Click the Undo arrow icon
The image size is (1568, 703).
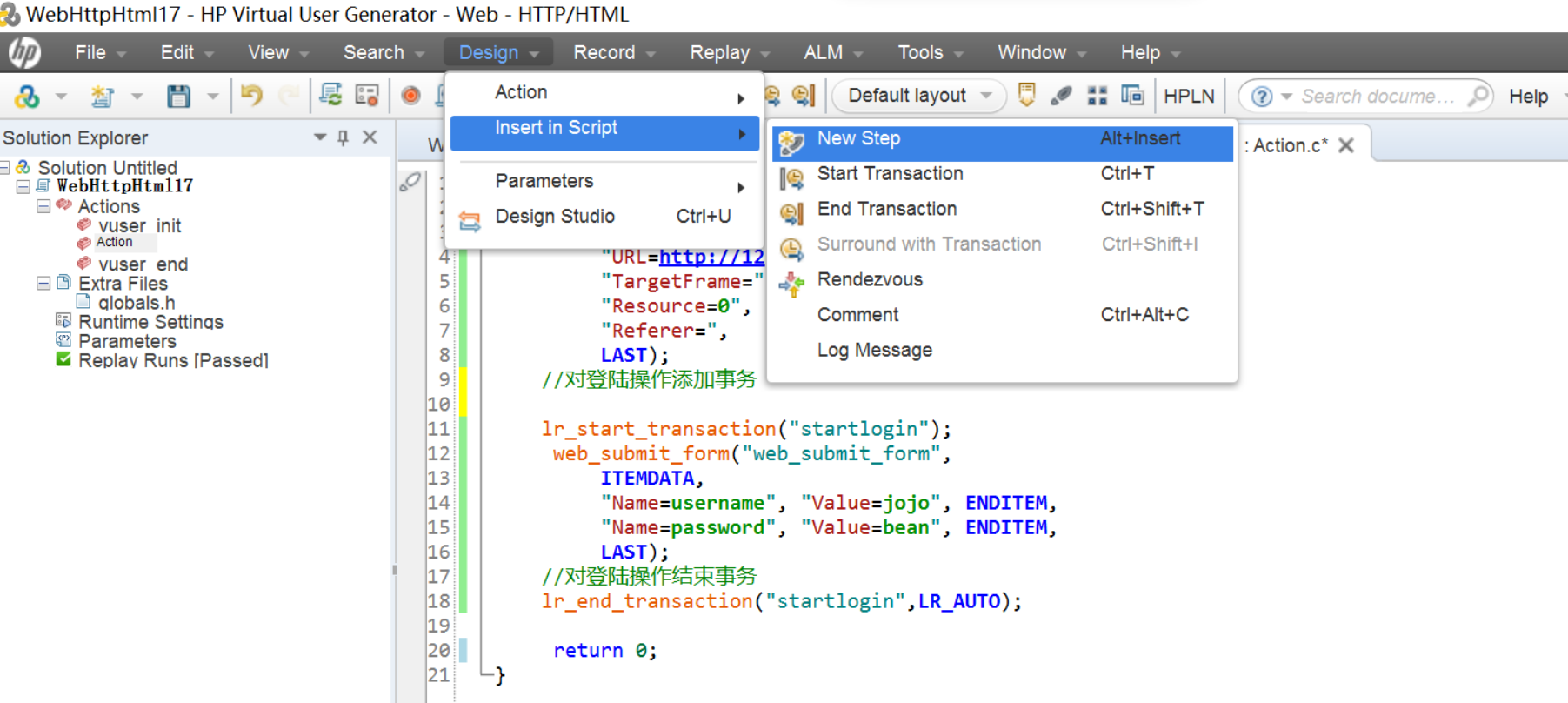[251, 95]
